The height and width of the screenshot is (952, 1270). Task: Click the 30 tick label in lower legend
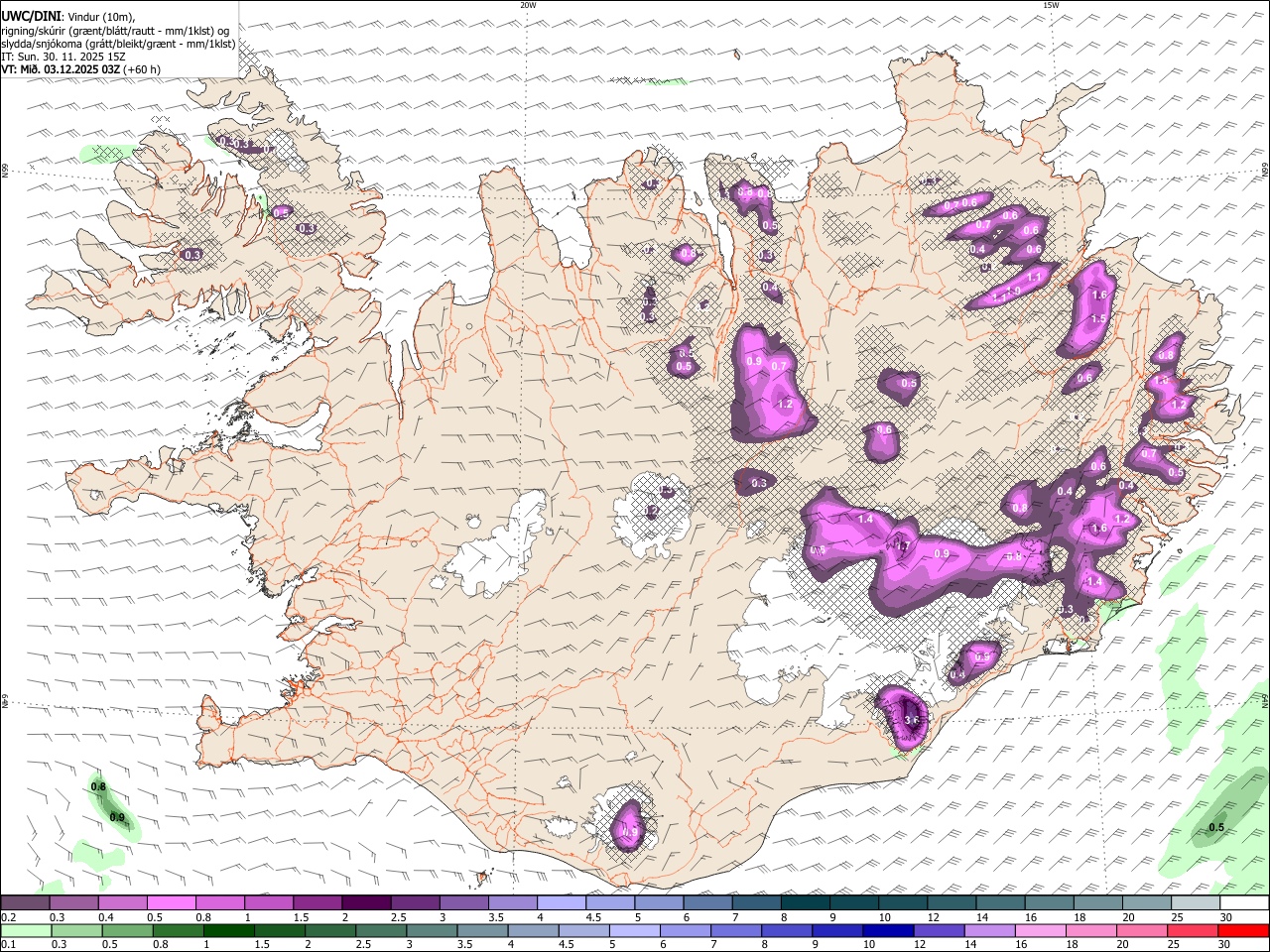pos(1224,945)
